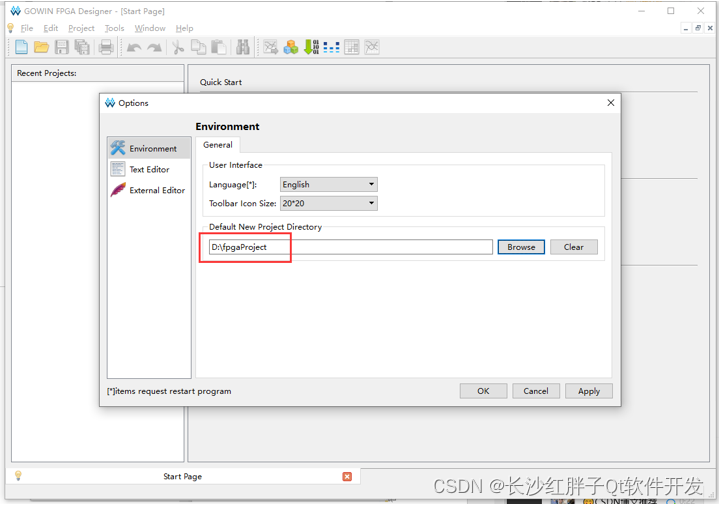The height and width of the screenshot is (506, 719).
Task: Click the Redo arrow icon
Action: coord(155,47)
